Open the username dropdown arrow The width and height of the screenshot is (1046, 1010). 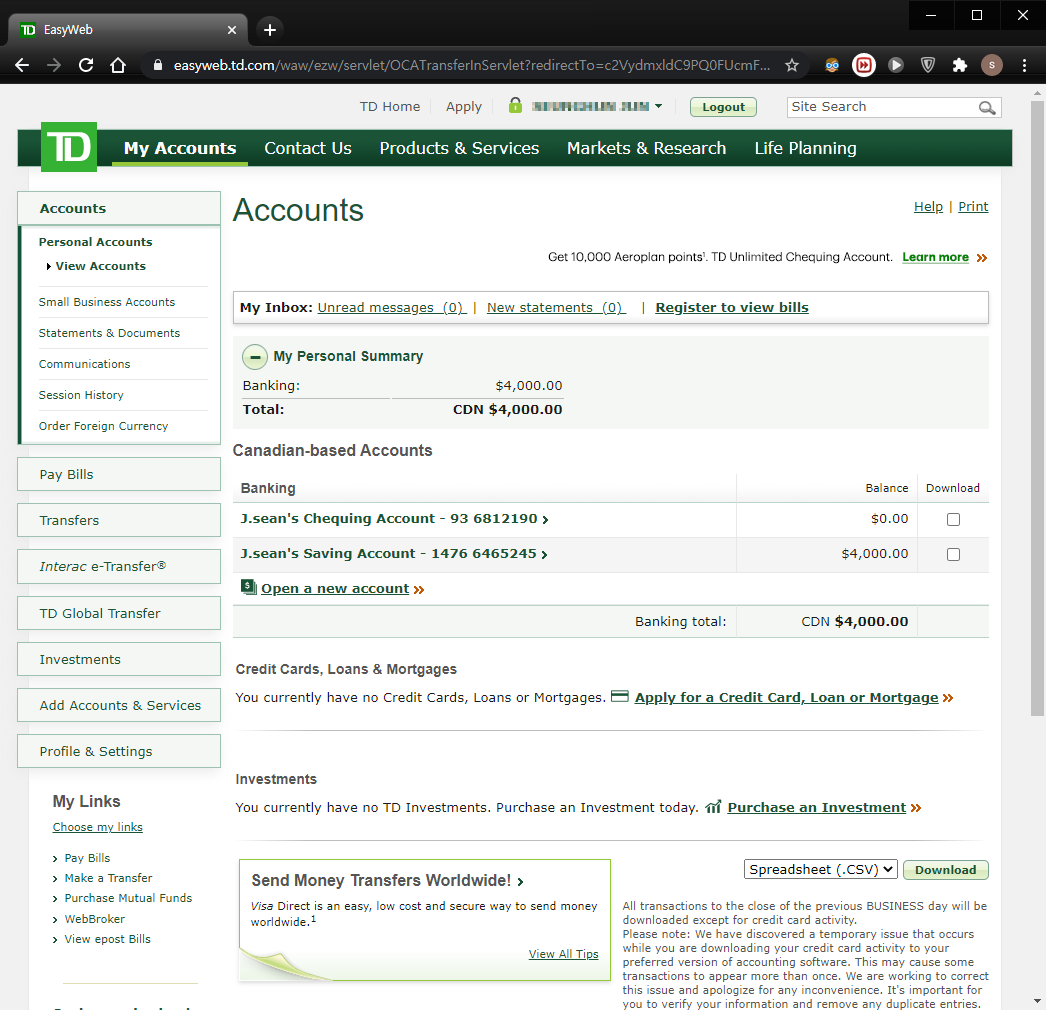click(658, 106)
